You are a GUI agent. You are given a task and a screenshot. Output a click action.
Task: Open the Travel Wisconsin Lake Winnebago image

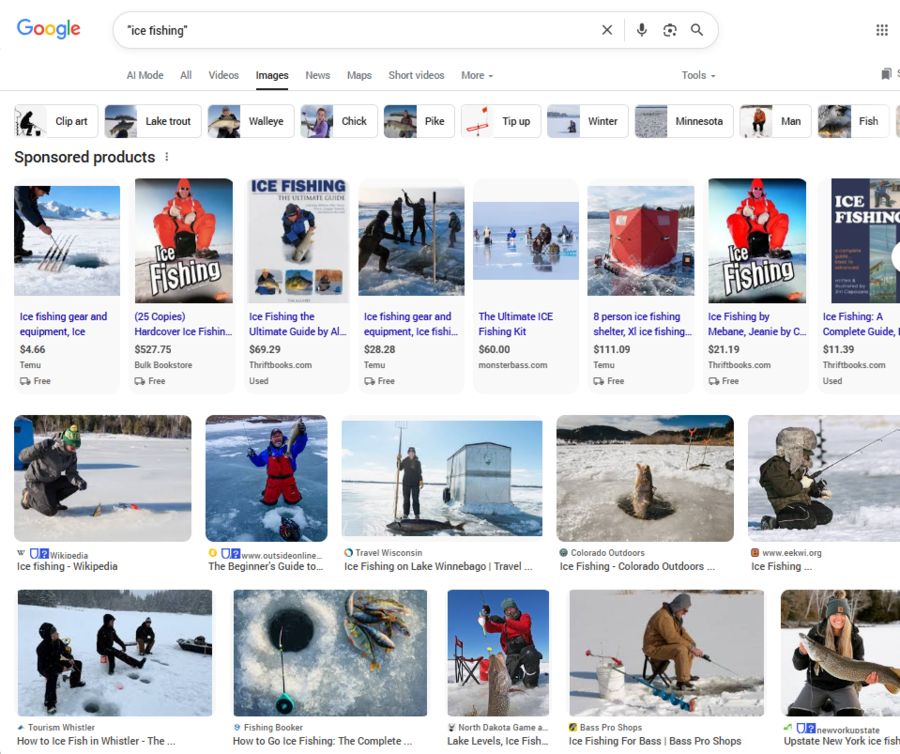click(x=441, y=478)
